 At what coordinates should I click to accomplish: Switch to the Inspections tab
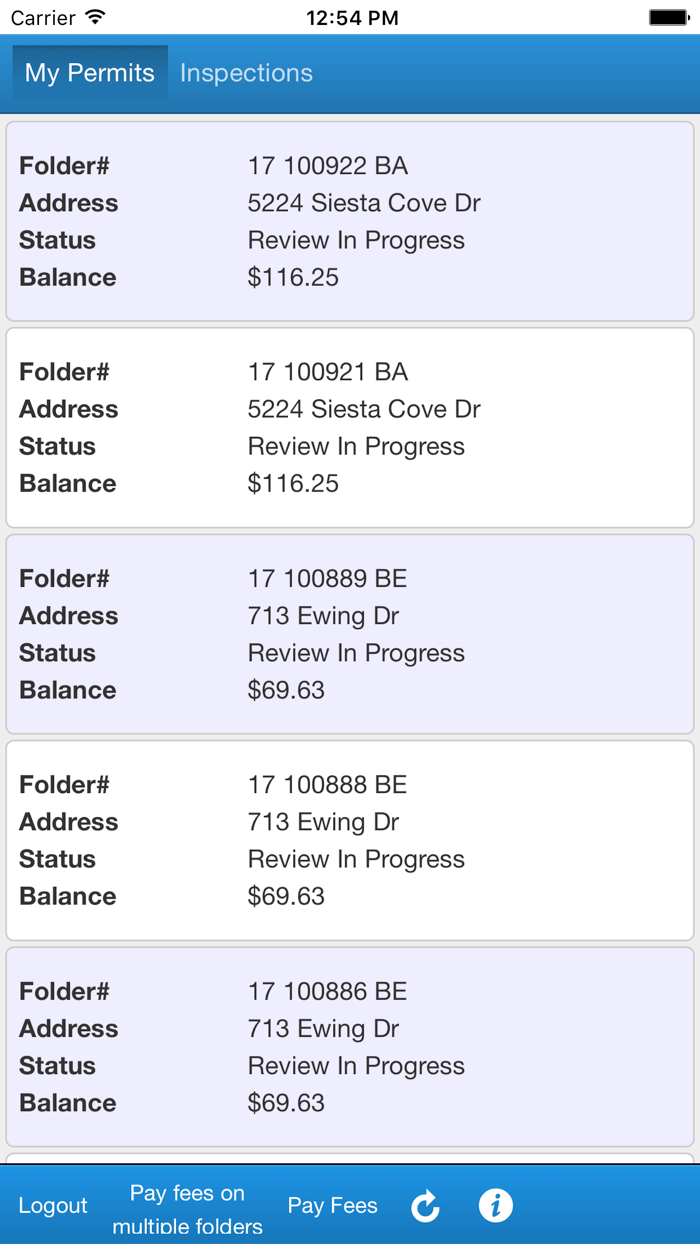pyautogui.click(x=245, y=73)
